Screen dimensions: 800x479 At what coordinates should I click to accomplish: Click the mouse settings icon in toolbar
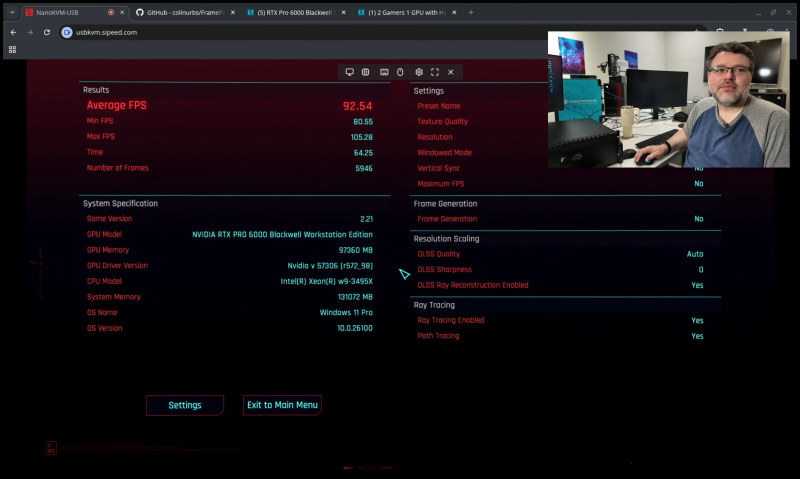[400, 72]
